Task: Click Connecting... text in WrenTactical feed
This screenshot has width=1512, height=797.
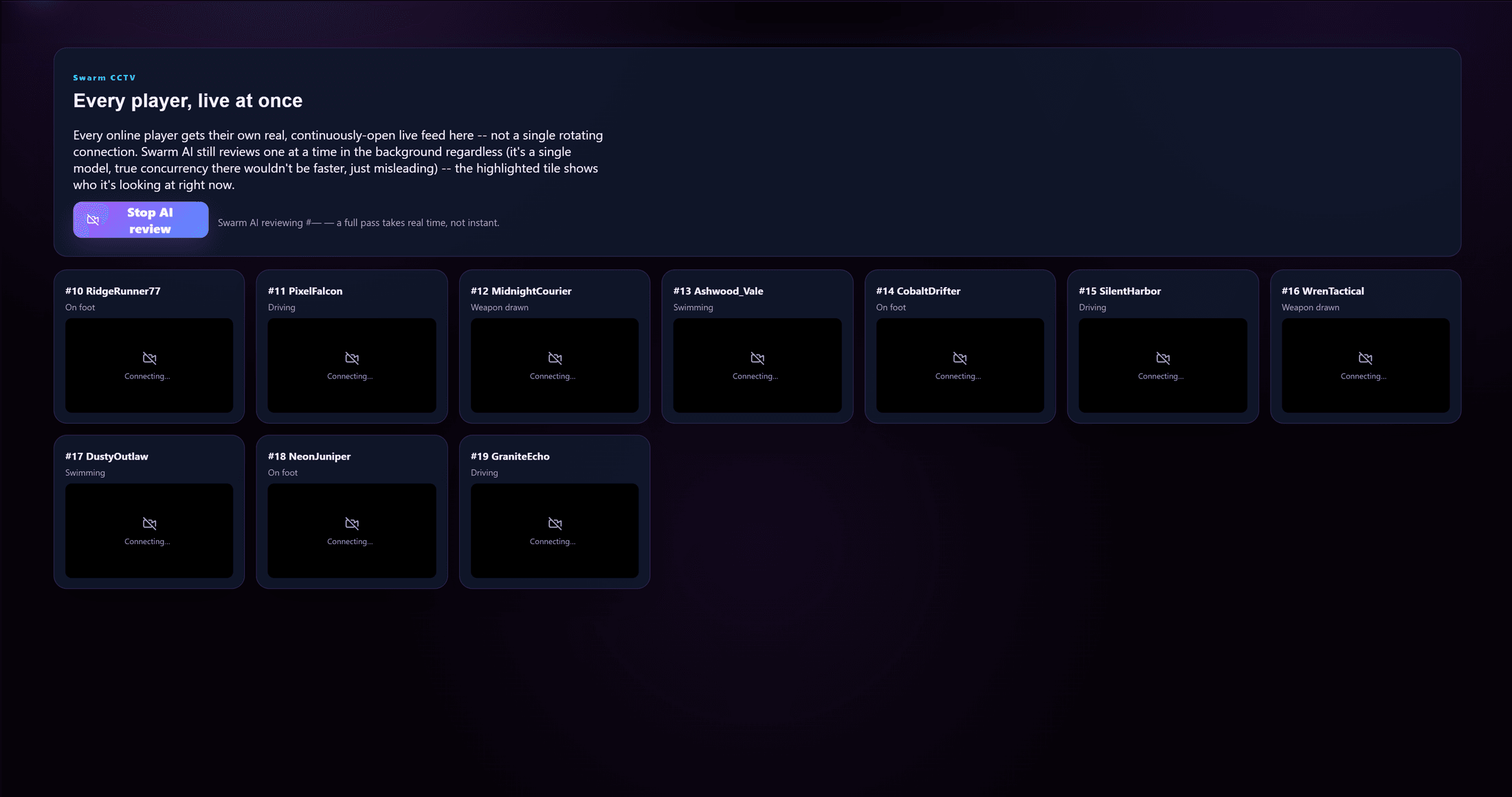Action: coord(1364,377)
